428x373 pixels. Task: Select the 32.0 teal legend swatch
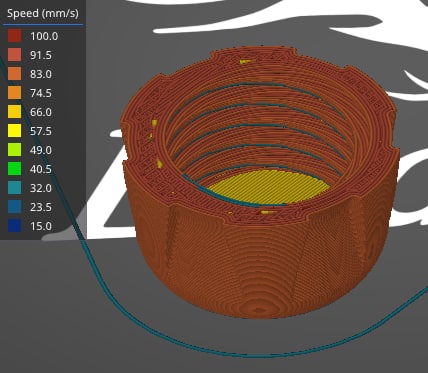pos(15,188)
